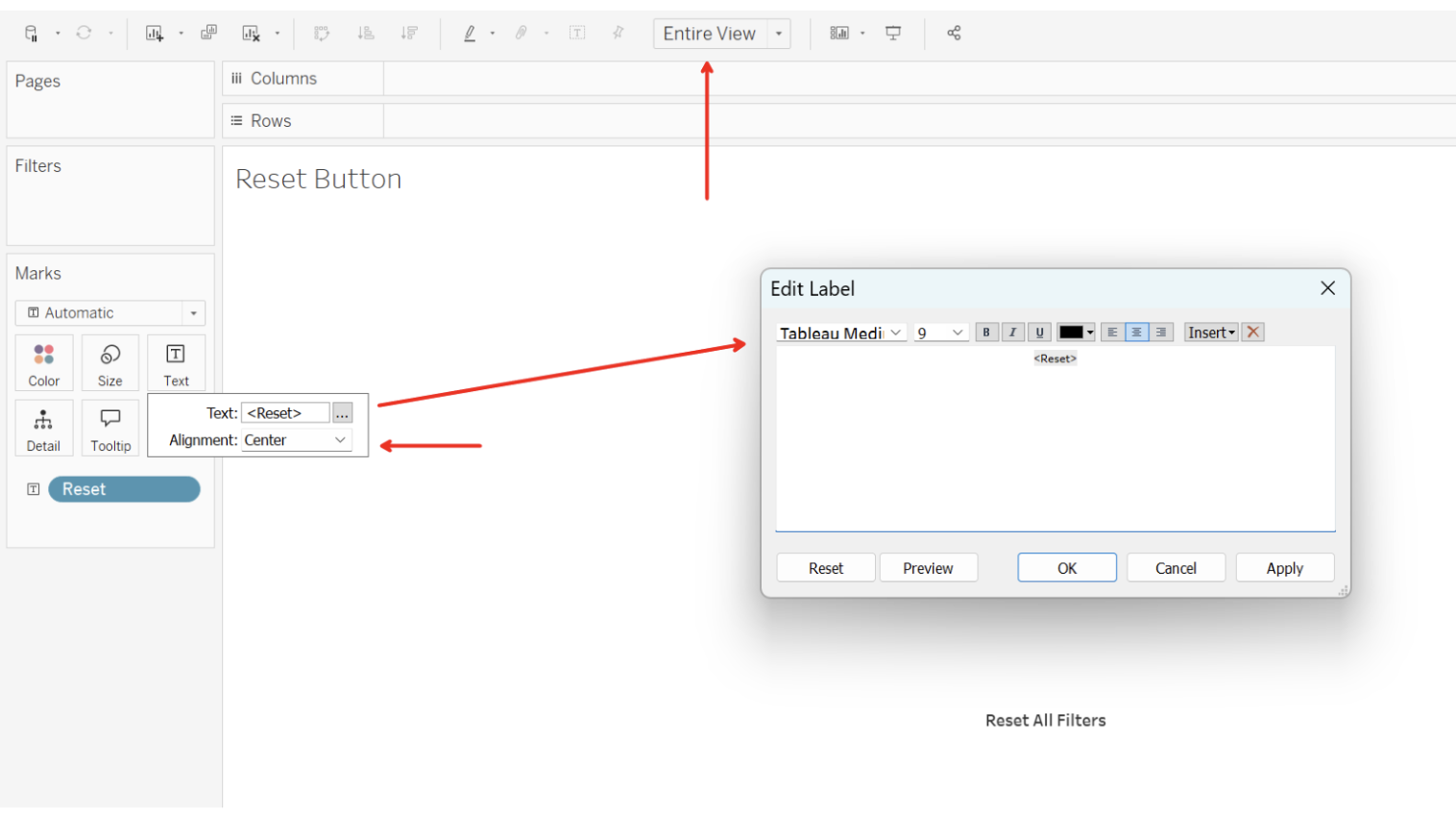The width and height of the screenshot is (1456, 813).
Task: Open the Insert menu in Edit Label
Action: click(x=1209, y=332)
